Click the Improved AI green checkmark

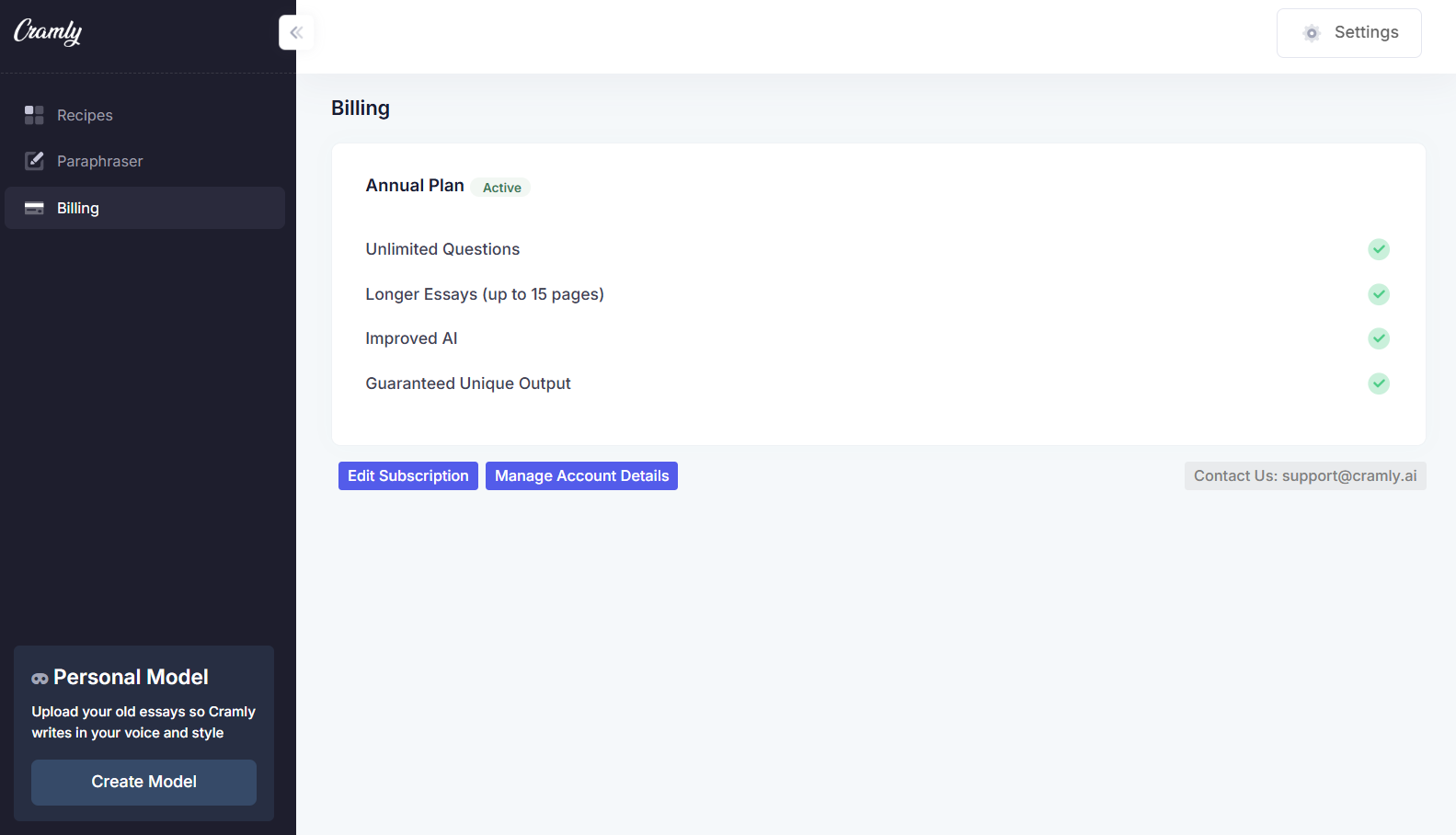click(x=1378, y=338)
